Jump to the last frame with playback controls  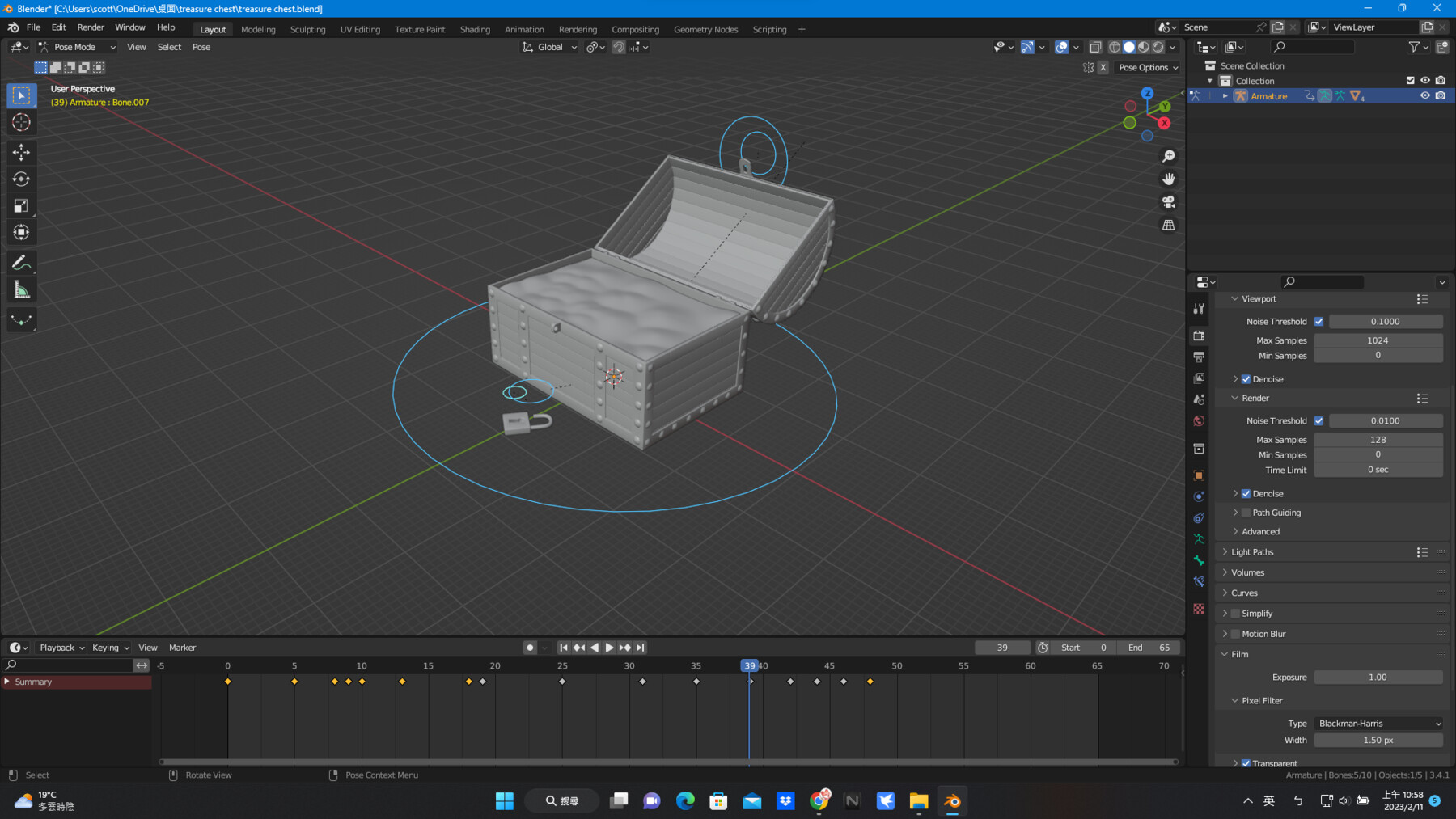click(640, 647)
